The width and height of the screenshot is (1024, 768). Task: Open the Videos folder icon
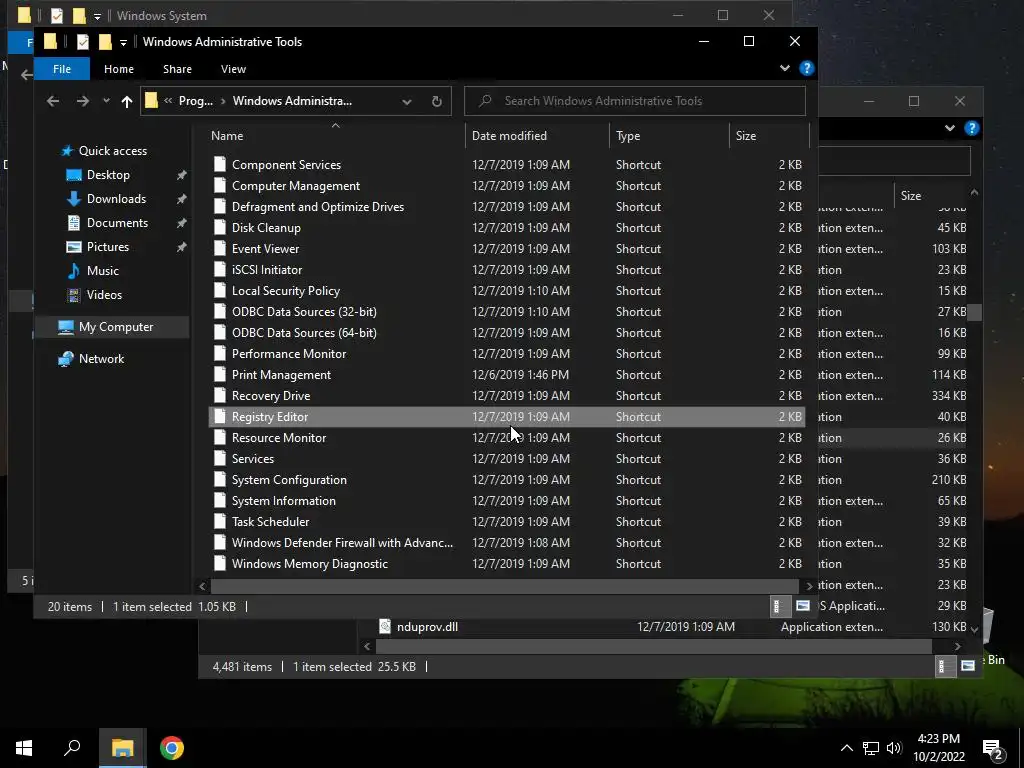tap(74, 295)
